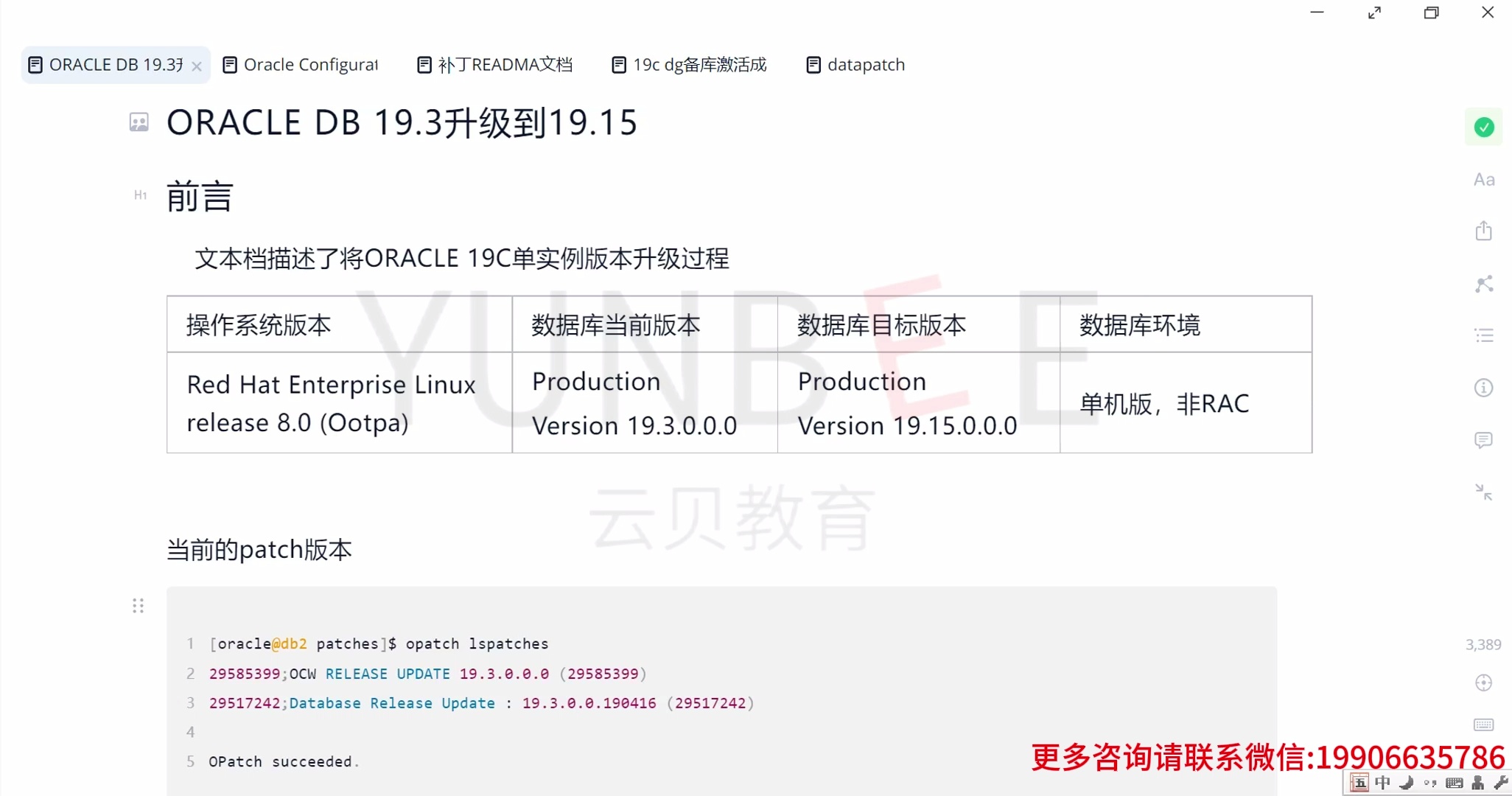Click the share icon in right sidebar

[1484, 230]
